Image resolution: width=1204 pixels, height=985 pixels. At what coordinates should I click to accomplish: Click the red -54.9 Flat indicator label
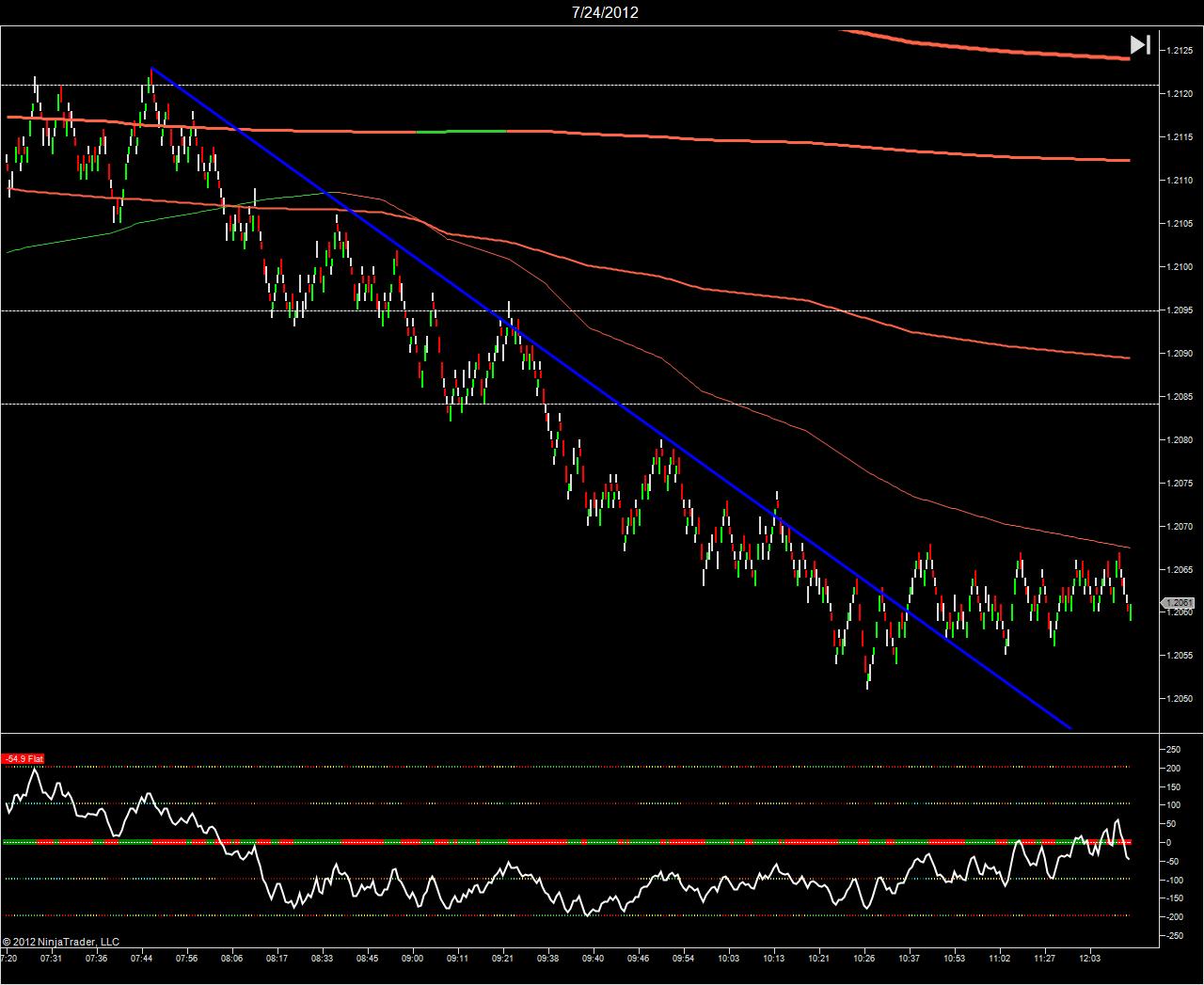click(x=24, y=758)
